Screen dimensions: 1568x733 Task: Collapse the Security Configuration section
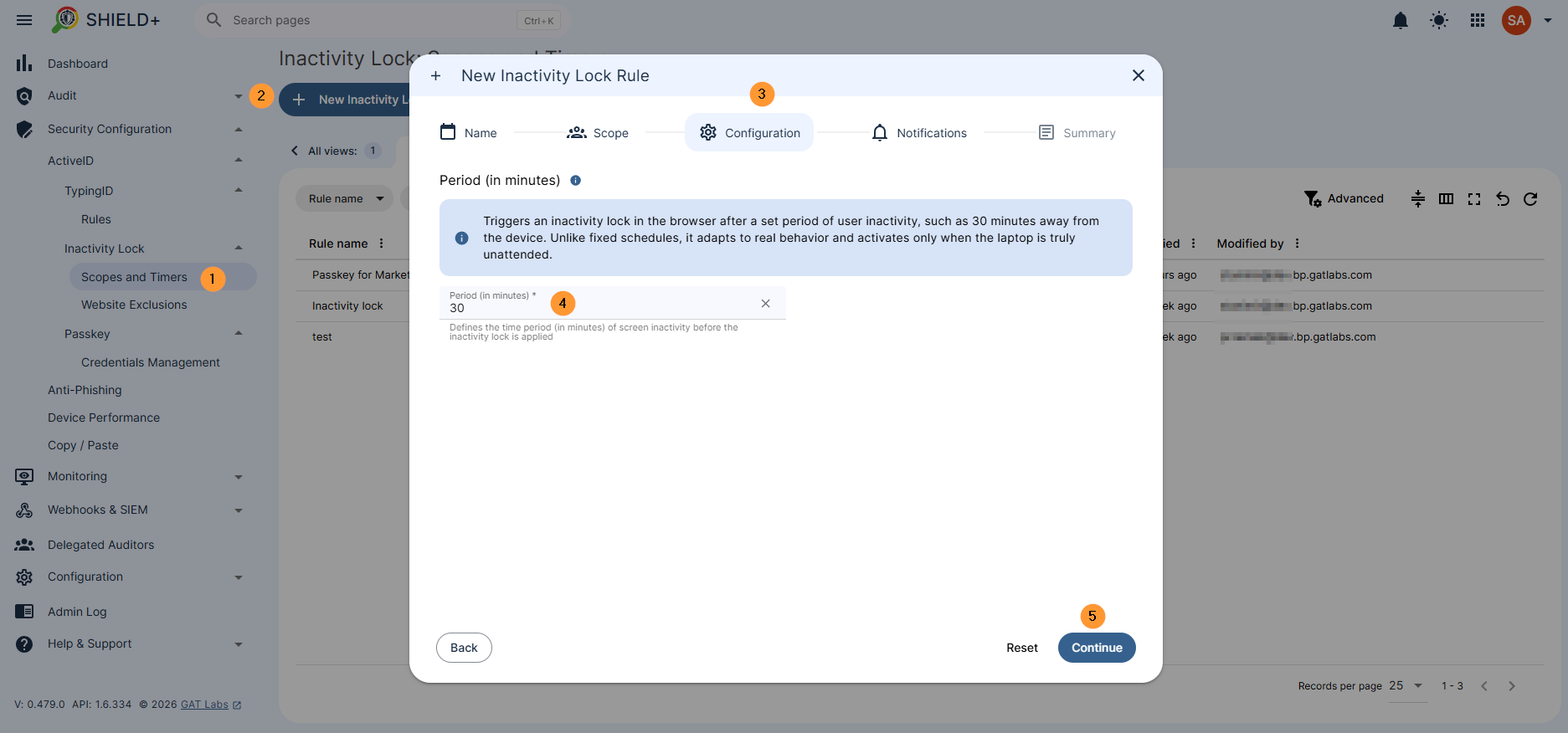click(x=239, y=129)
